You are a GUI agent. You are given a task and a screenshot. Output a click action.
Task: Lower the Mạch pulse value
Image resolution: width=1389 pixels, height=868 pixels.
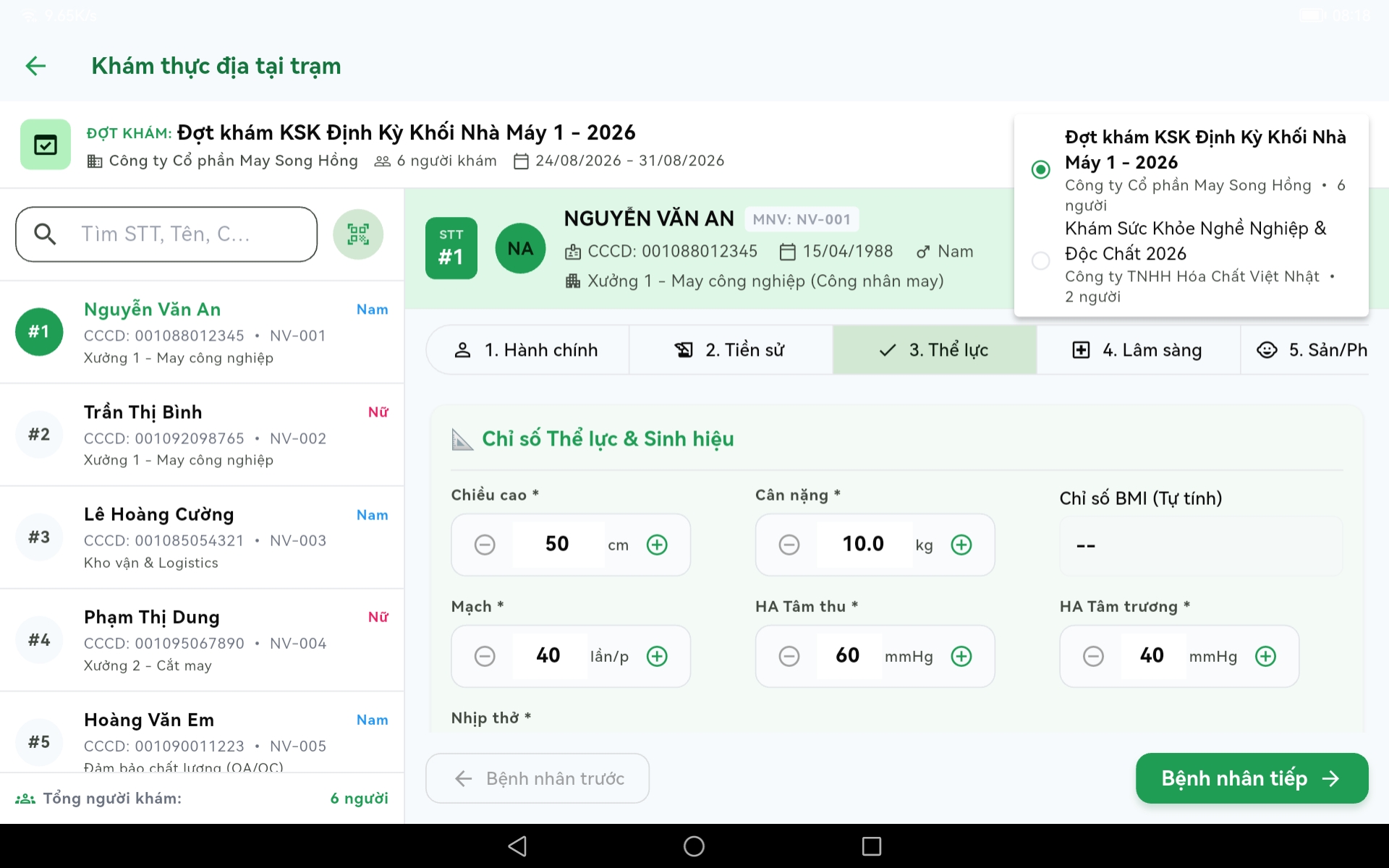[485, 656]
